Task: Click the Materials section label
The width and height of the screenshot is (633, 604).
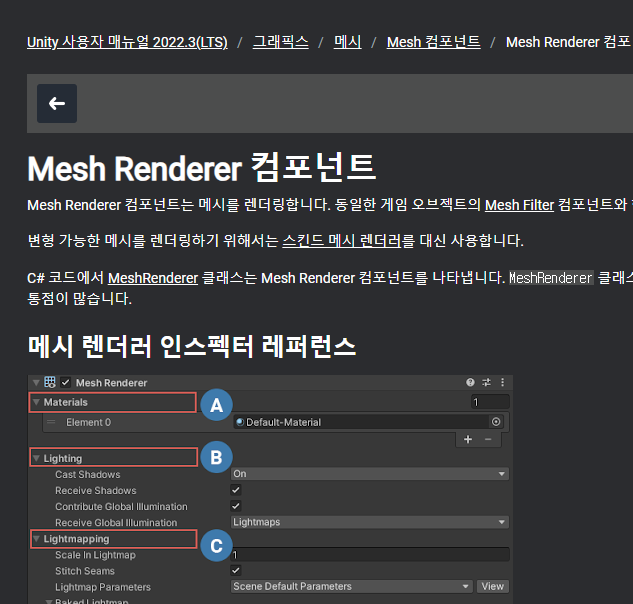Action: click(x=65, y=402)
